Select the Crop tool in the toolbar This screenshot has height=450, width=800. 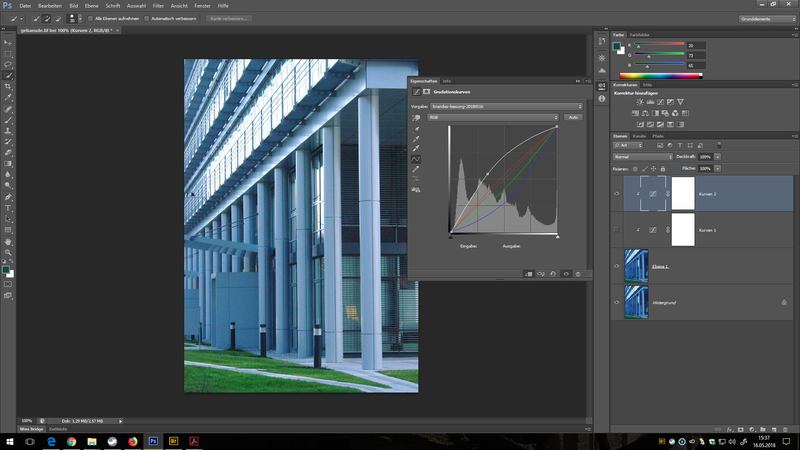click(9, 86)
